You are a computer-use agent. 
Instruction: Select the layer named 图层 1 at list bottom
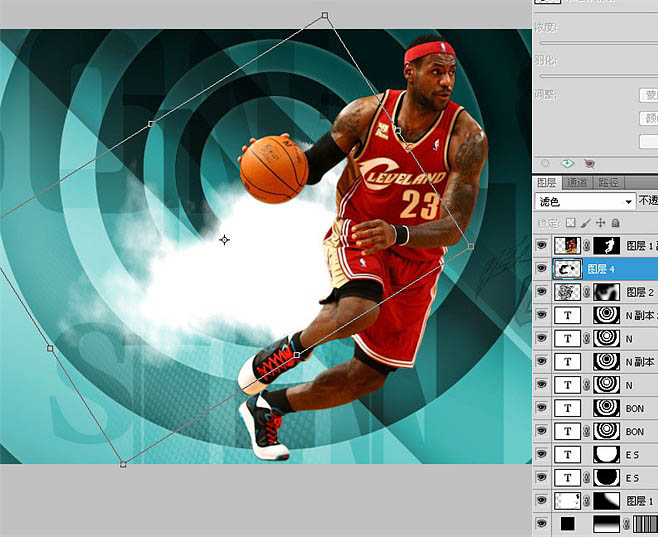coord(640,501)
